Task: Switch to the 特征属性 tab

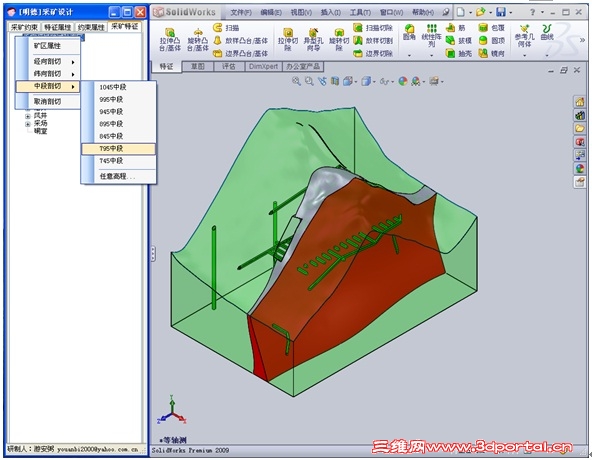Action: tap(57, 27)
